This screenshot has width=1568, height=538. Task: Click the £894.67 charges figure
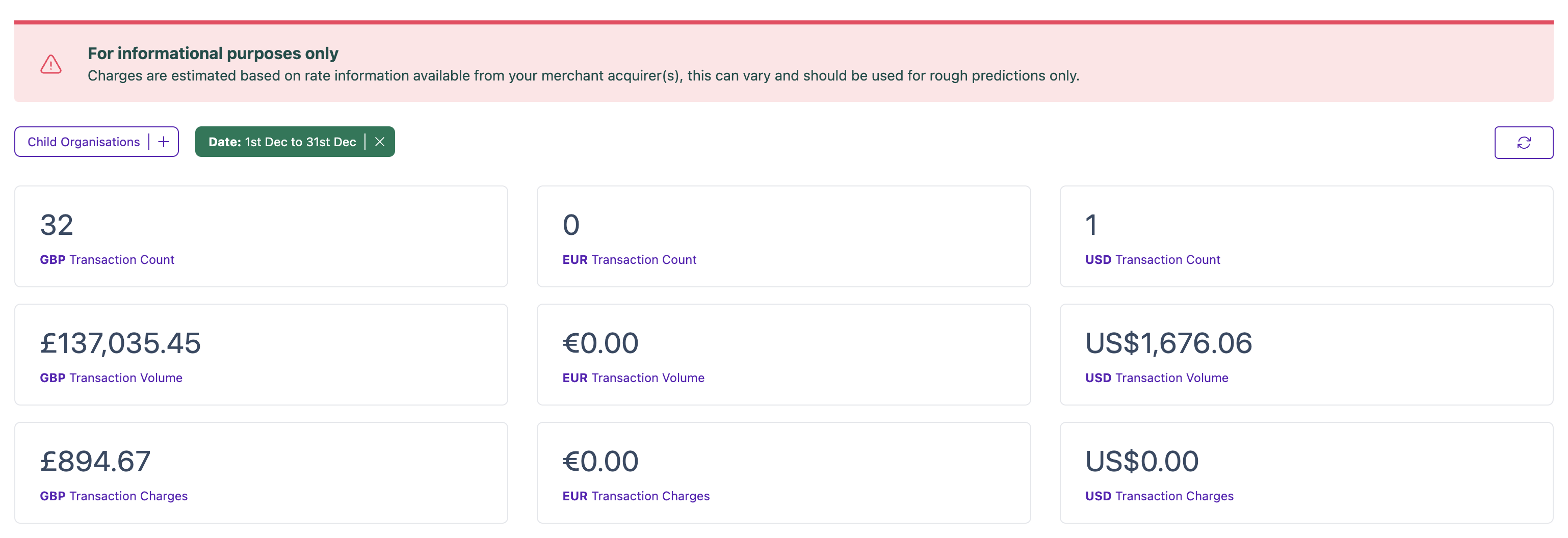click(95, 461)
